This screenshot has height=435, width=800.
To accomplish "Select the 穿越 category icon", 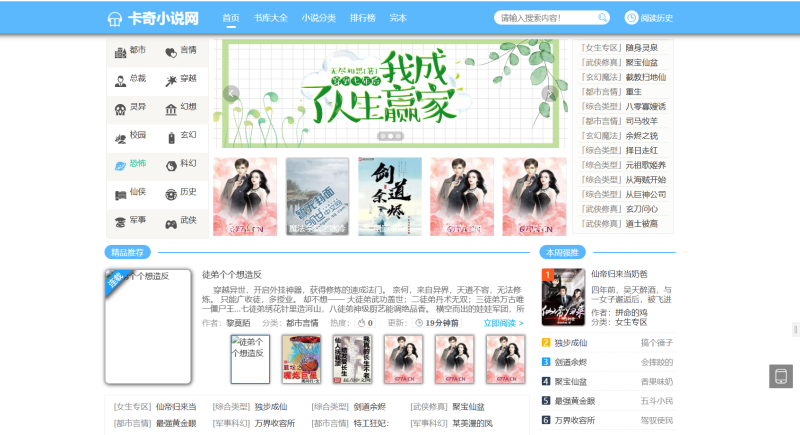I will coord(171,81).
